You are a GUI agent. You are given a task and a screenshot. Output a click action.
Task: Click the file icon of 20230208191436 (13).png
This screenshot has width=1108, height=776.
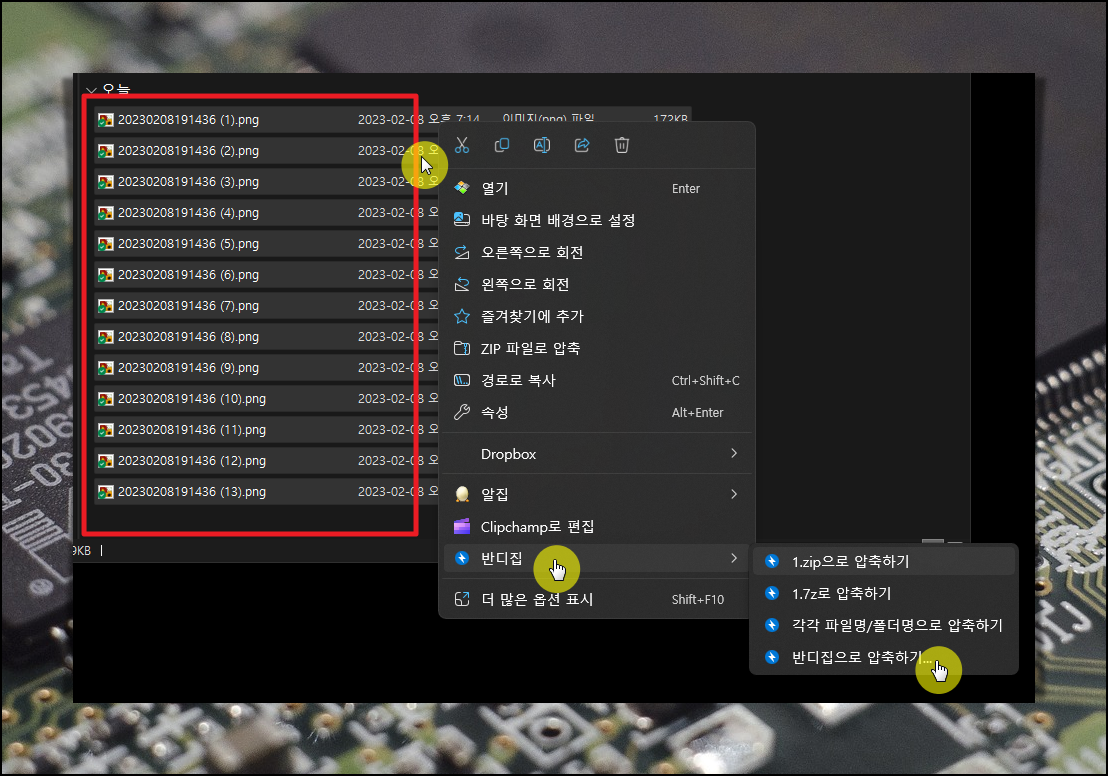click(106, 492)
